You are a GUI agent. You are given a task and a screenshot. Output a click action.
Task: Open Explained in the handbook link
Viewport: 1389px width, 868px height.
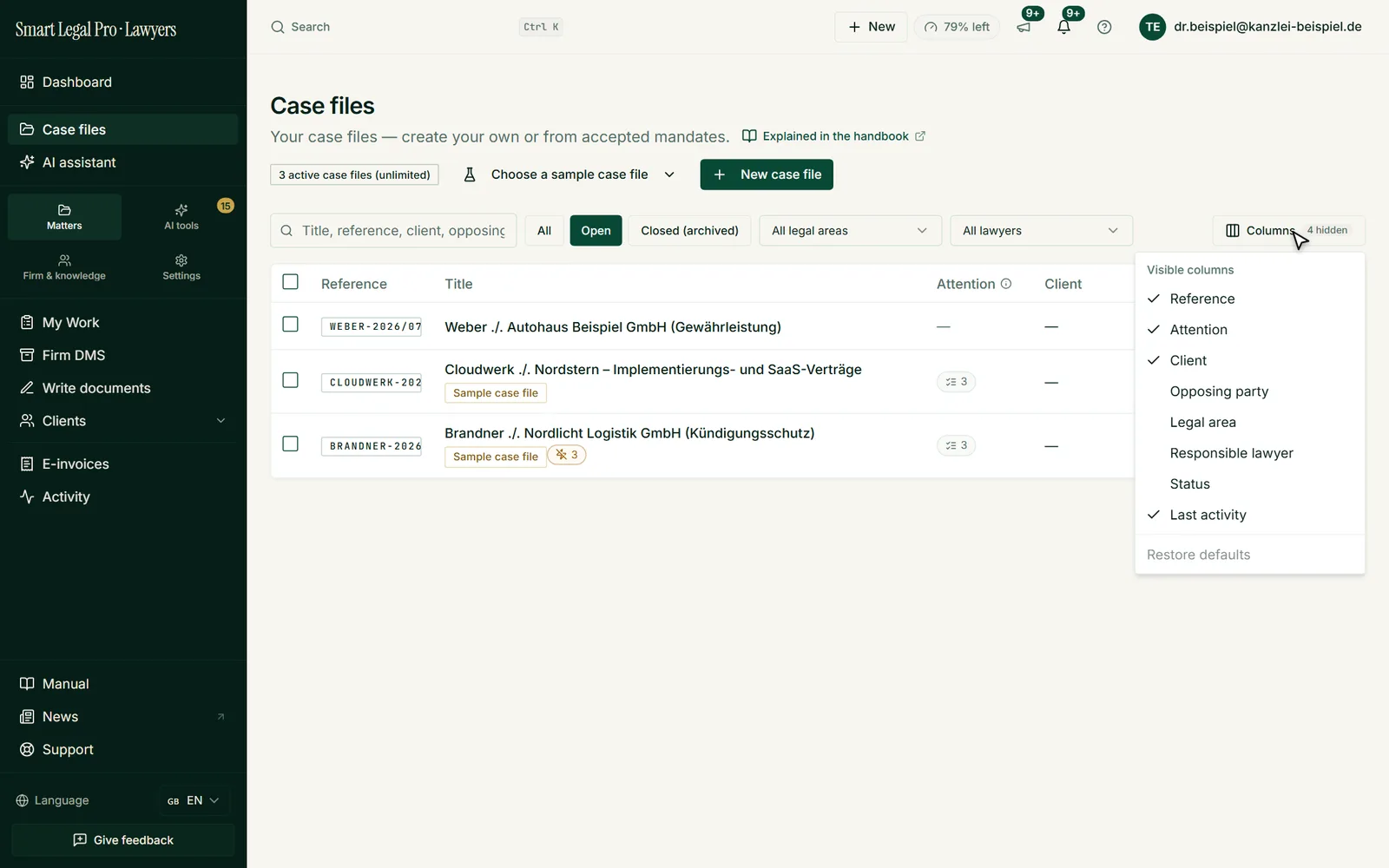833,136
